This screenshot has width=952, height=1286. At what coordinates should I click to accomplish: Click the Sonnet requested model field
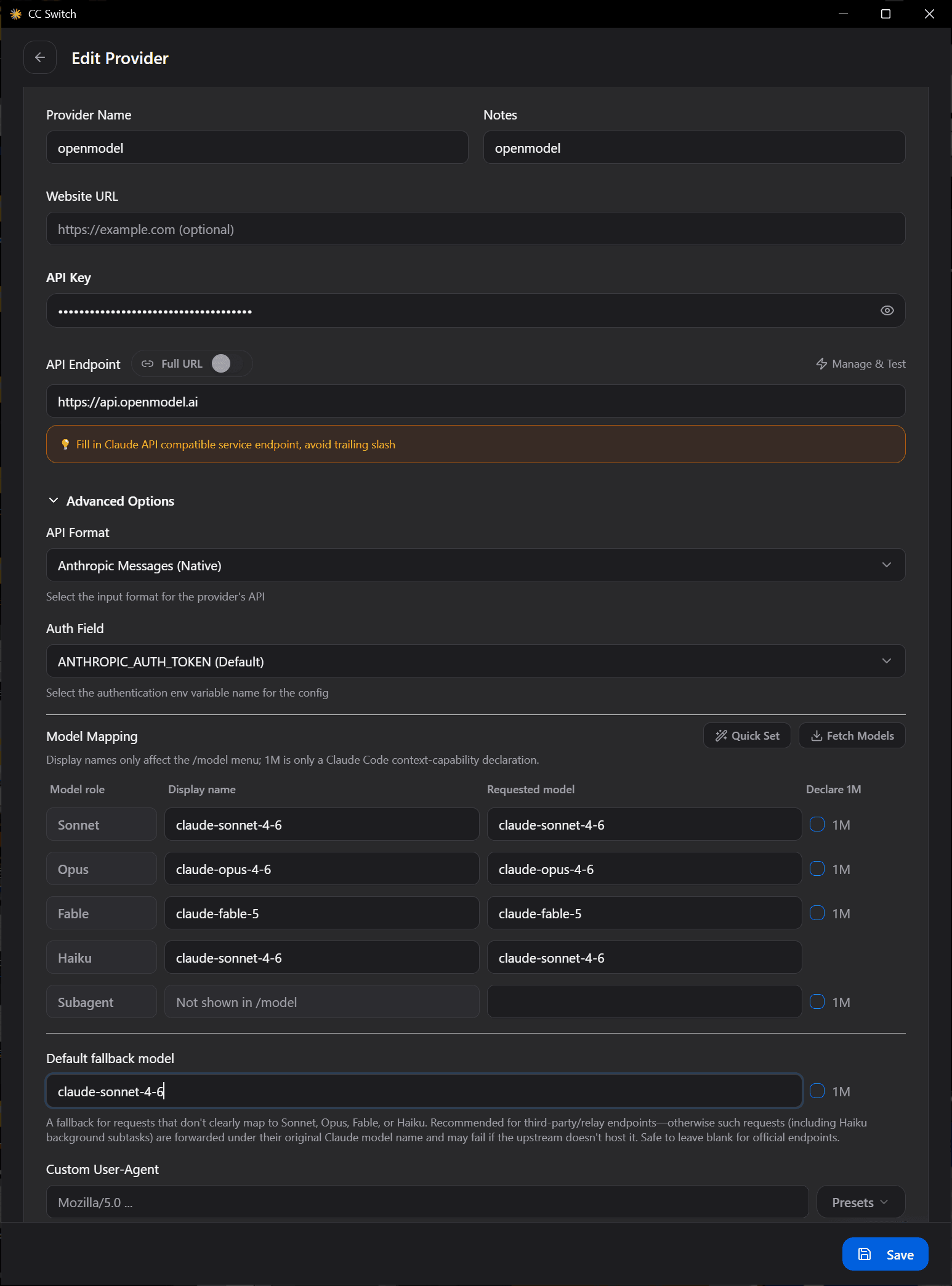[645, 824]
